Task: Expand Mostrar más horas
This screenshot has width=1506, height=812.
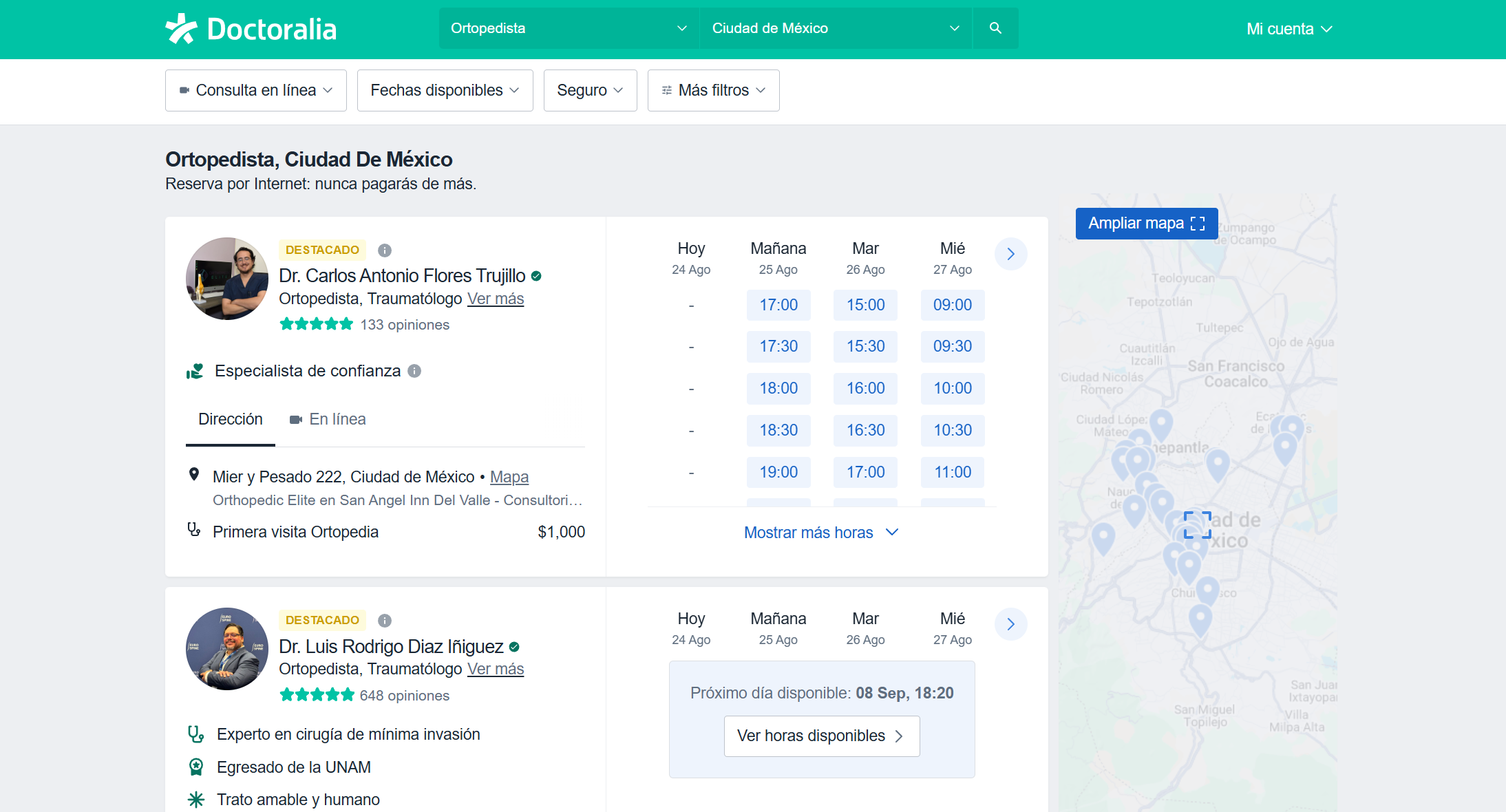Action: 820,533
